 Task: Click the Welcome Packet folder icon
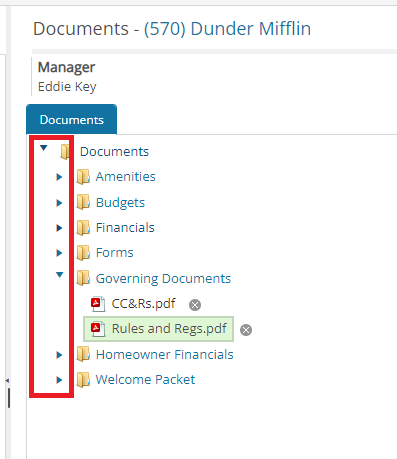click(x=83, y=380)
